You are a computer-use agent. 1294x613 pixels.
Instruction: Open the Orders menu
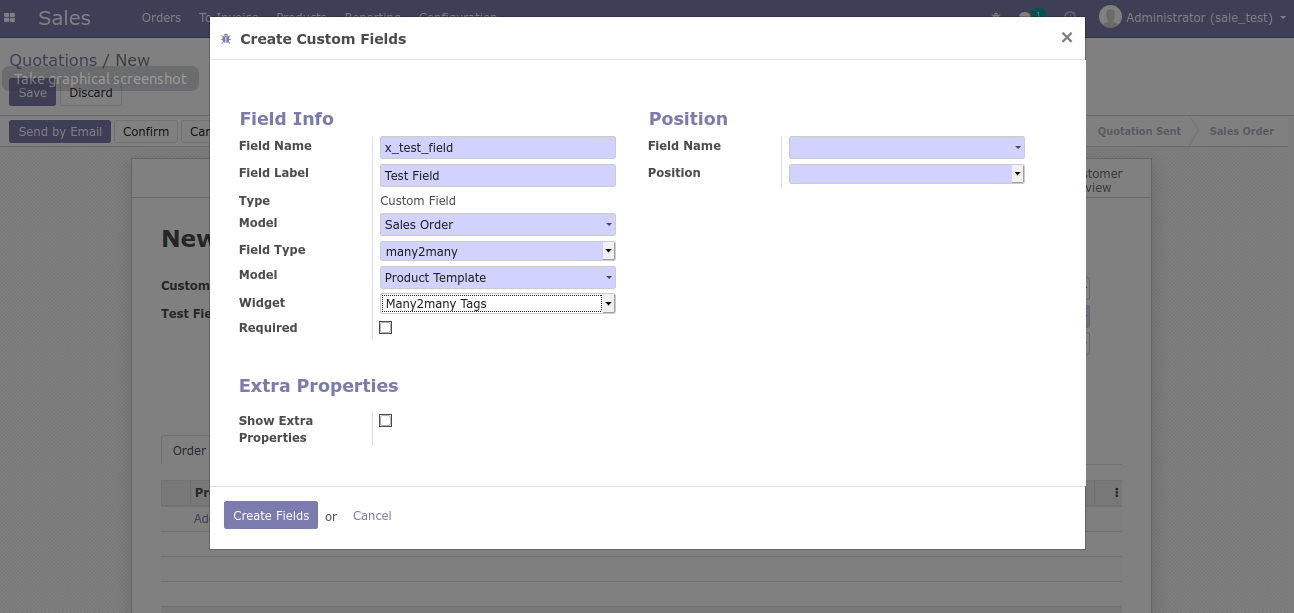click(161, 18)
